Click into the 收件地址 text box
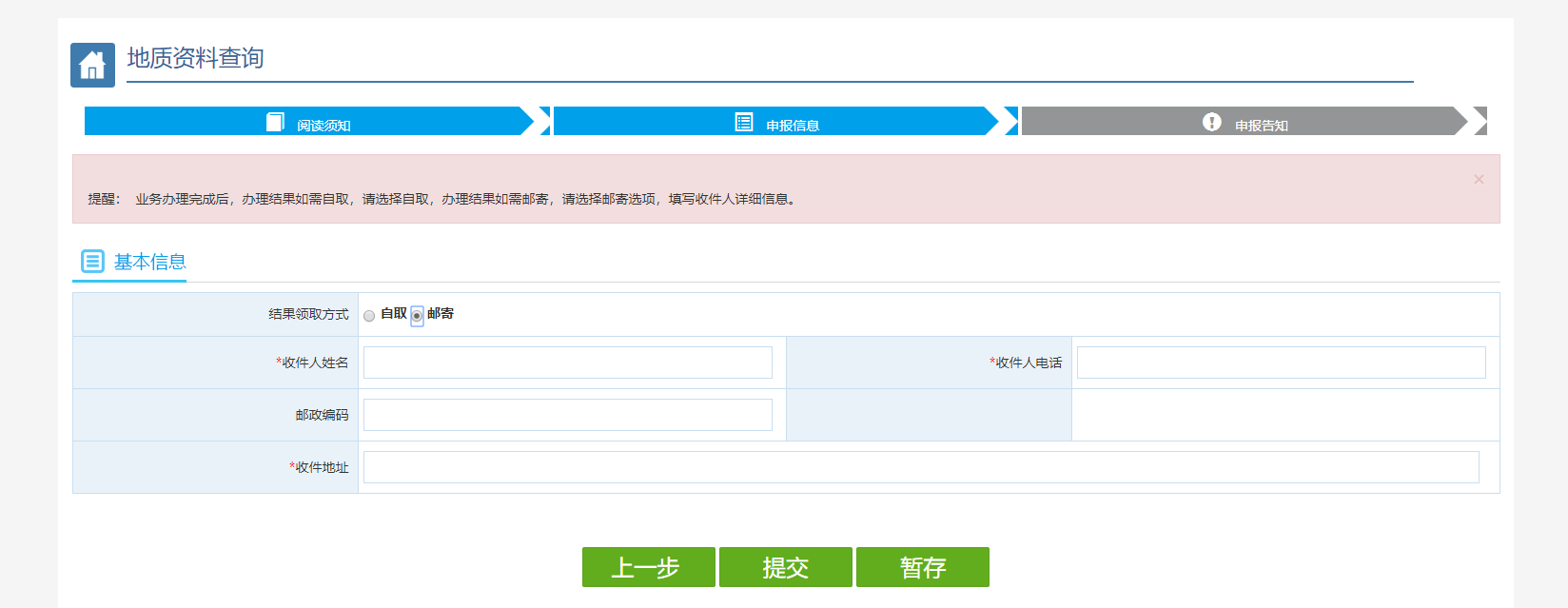 [920, 467]
